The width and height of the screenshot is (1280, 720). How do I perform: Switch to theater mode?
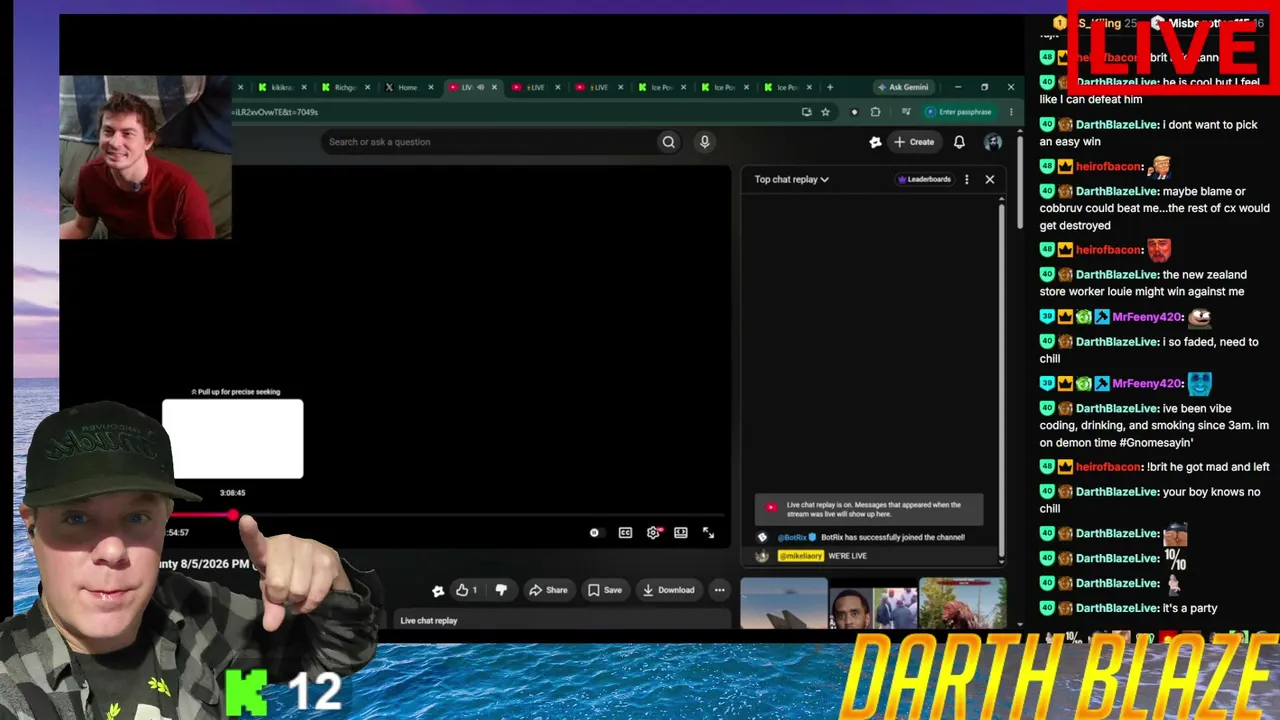coord(681,533)
